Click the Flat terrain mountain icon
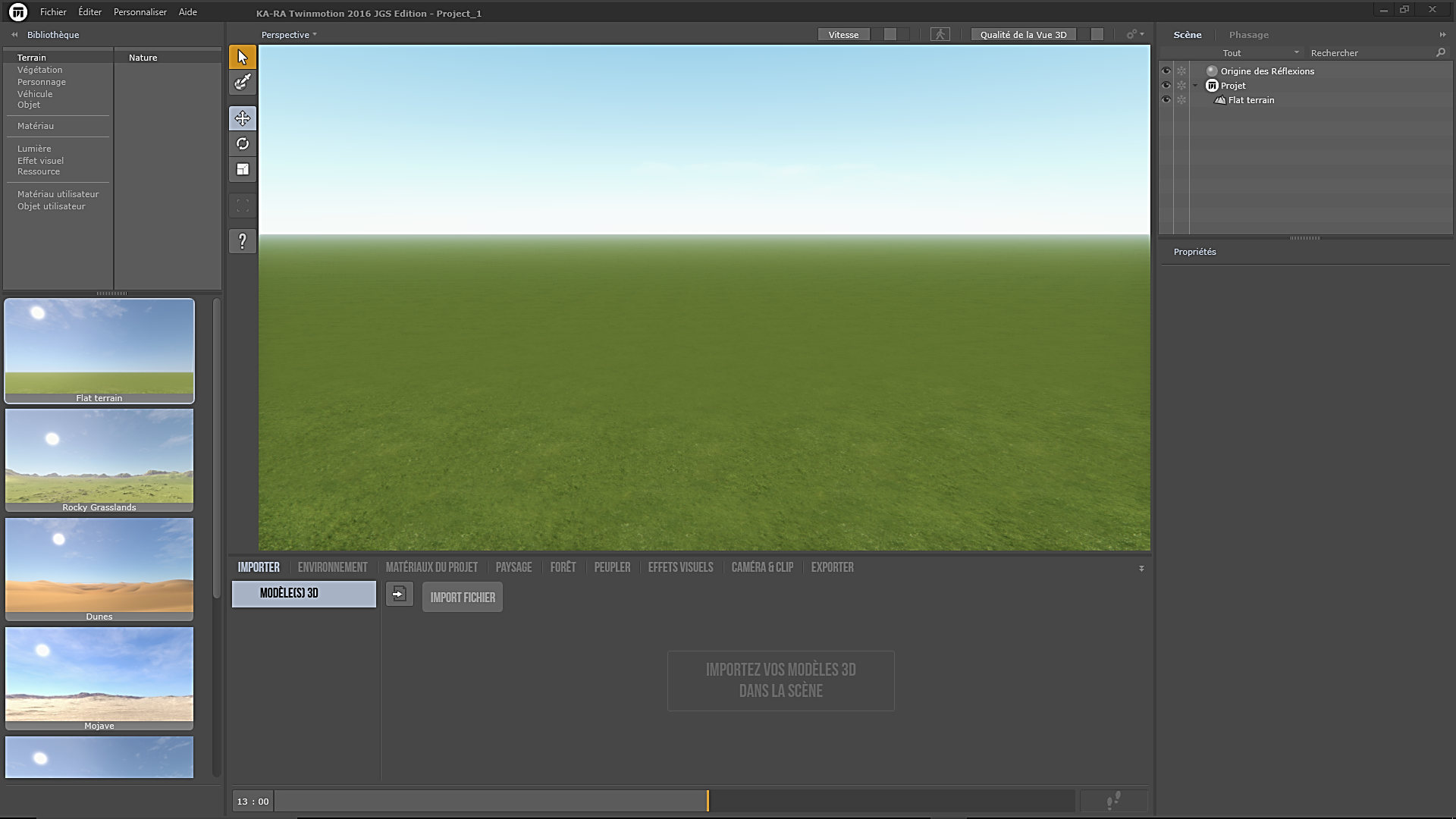The image size is (1456, 819). [x=1220, y=100]
